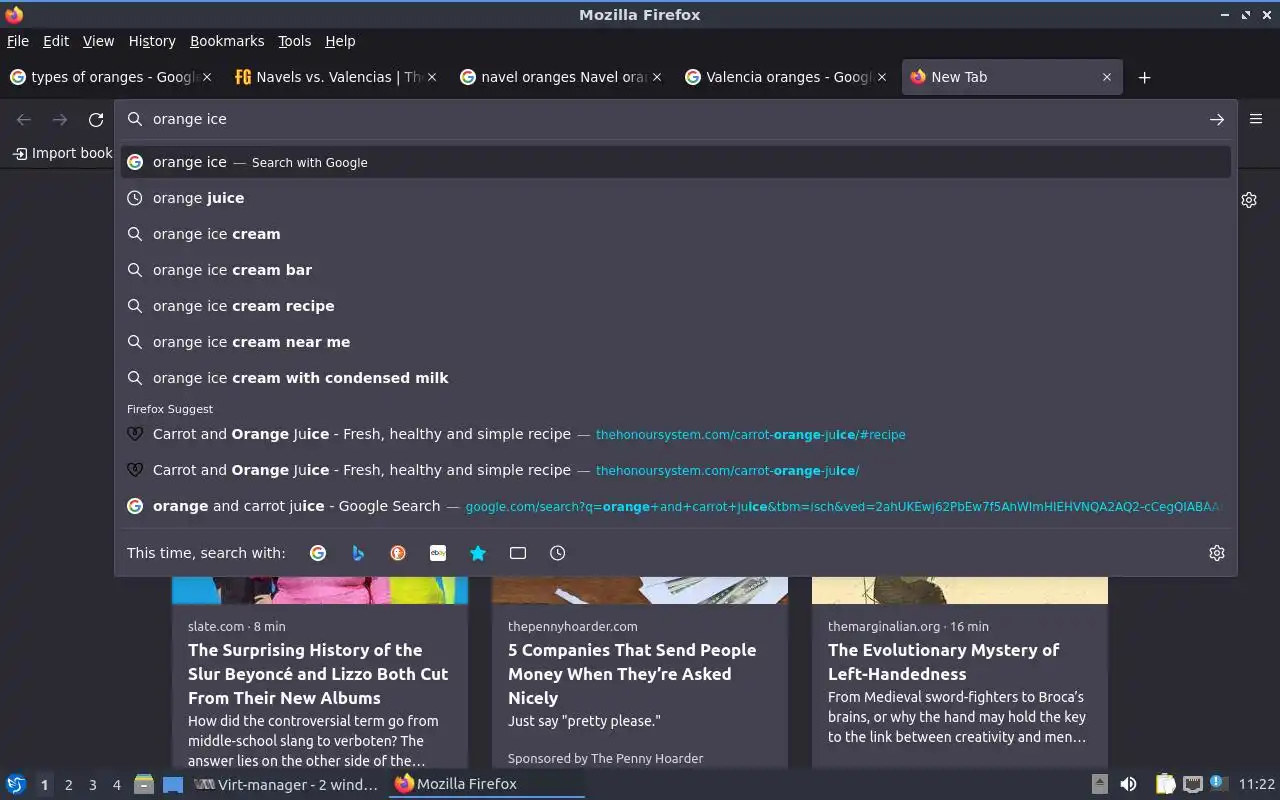
Task: Open the new tab personalize gear icon
Action: pos(1249,200)
